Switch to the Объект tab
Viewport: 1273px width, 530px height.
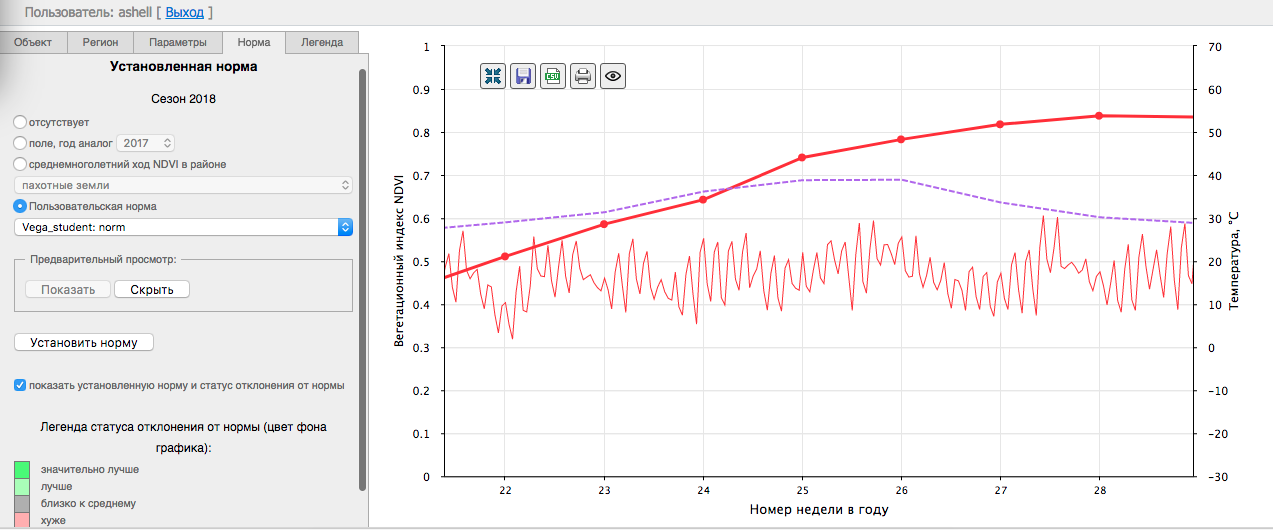point(33,42)
